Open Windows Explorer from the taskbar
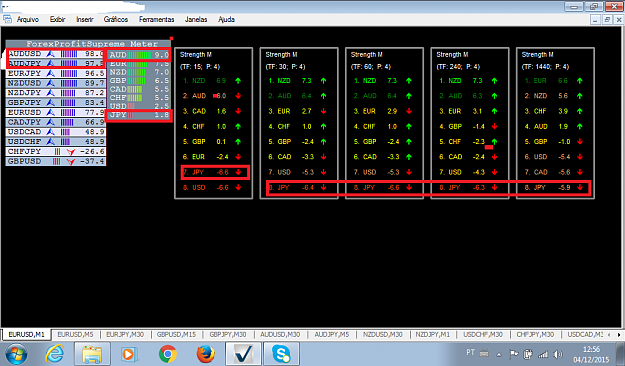The height and width of the screenshot is (366, 625). coord(92,354)
